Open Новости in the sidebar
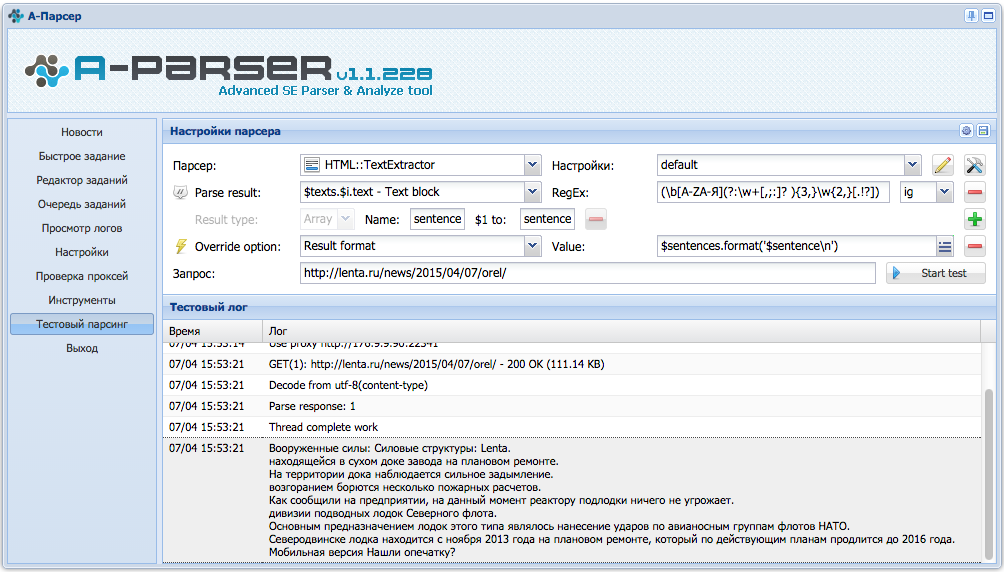This screenshot has height=572, width=1004. [82, 132]
